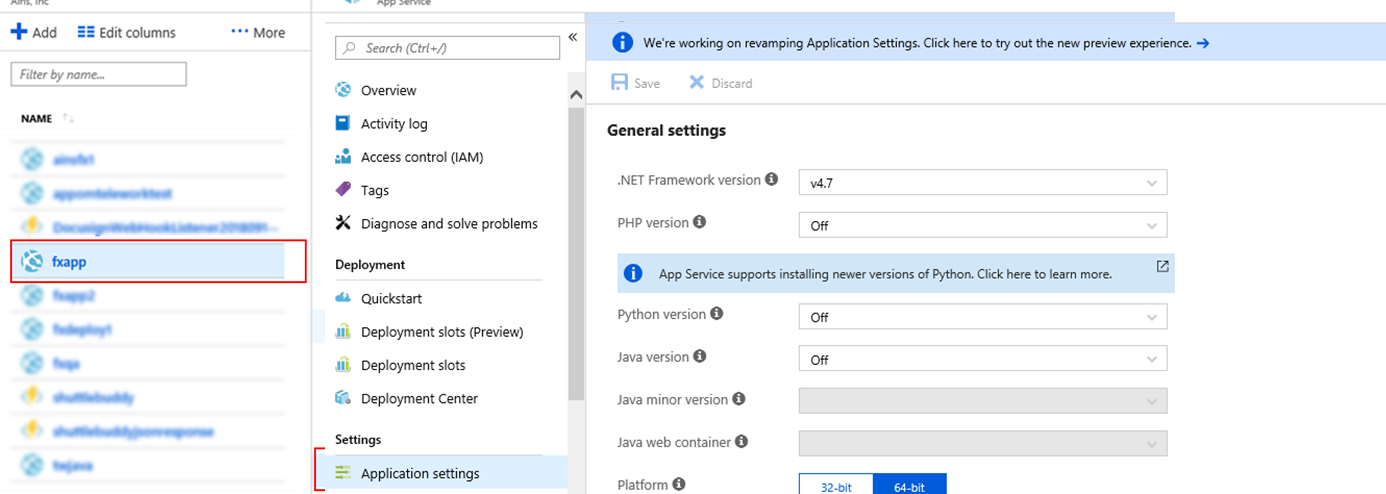Image resolution: width=1386 pixels, height=494 pixels.
Task: Click the Save button
Action: coord(636,83)
